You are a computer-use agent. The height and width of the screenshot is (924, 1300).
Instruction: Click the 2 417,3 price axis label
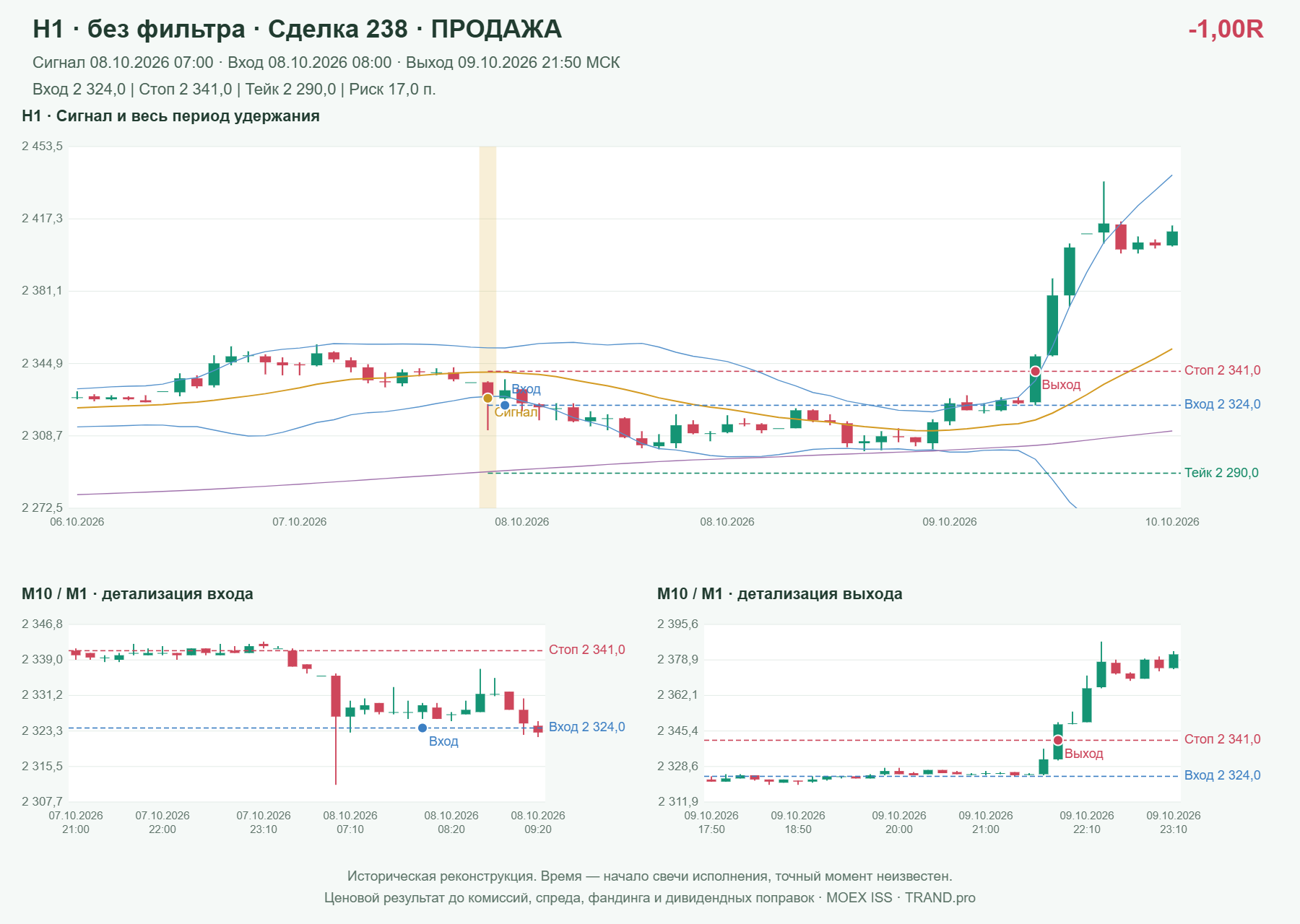pos(42,219)
